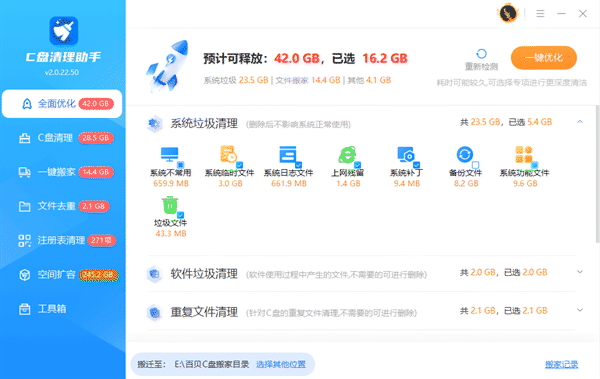Click the 注册表清理 grid icon
Image resolution: width=600 pixels, height=379 pixels.
tap(24, 240)
